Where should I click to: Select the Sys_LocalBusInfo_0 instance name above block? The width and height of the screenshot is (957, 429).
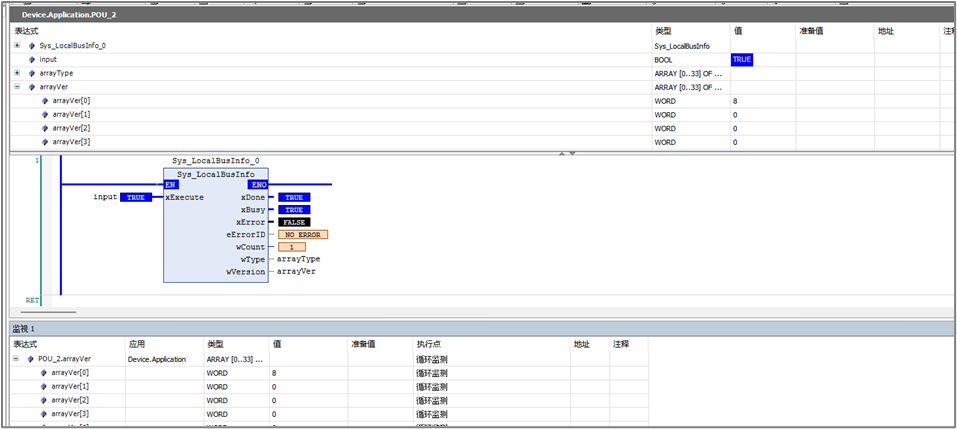point(215,160)
